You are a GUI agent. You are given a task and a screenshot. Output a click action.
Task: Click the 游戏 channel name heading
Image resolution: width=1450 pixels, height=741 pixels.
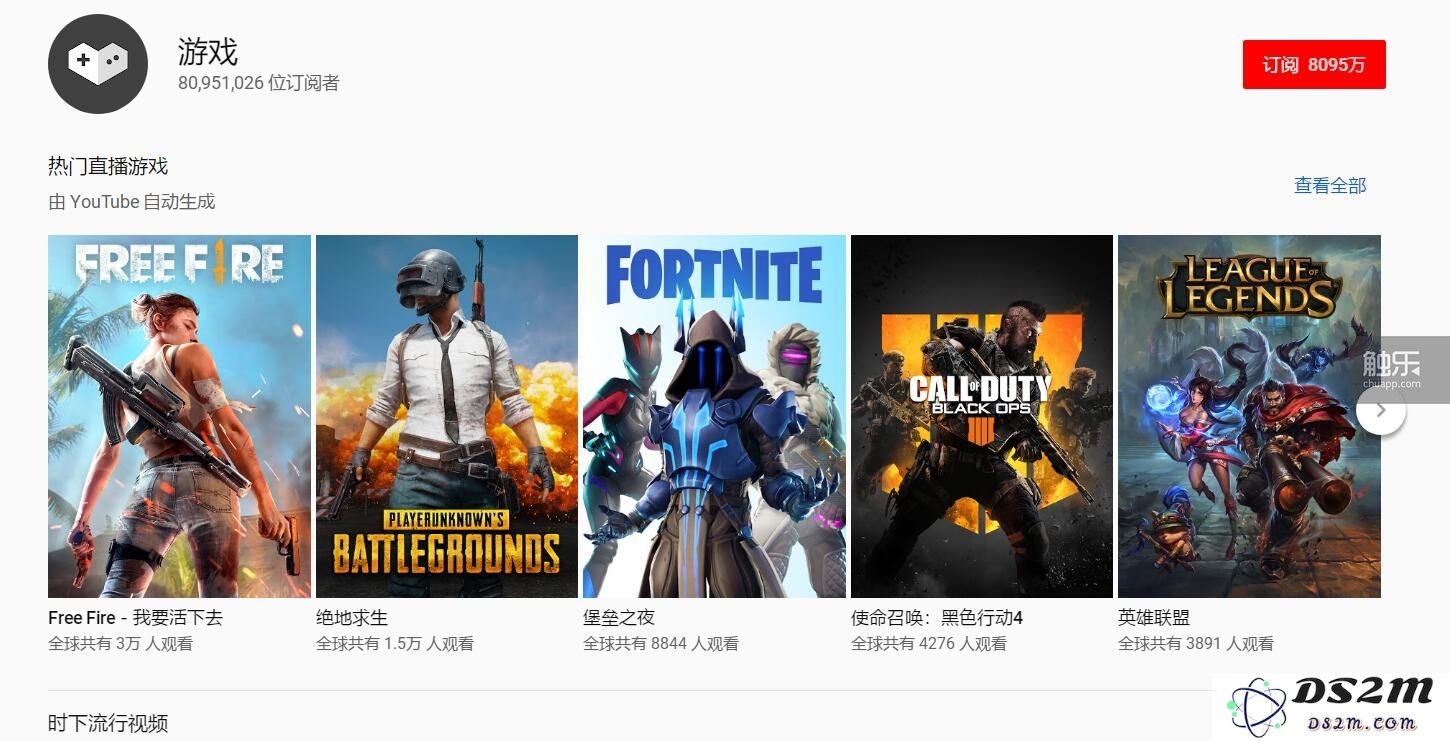pos(208,51)
